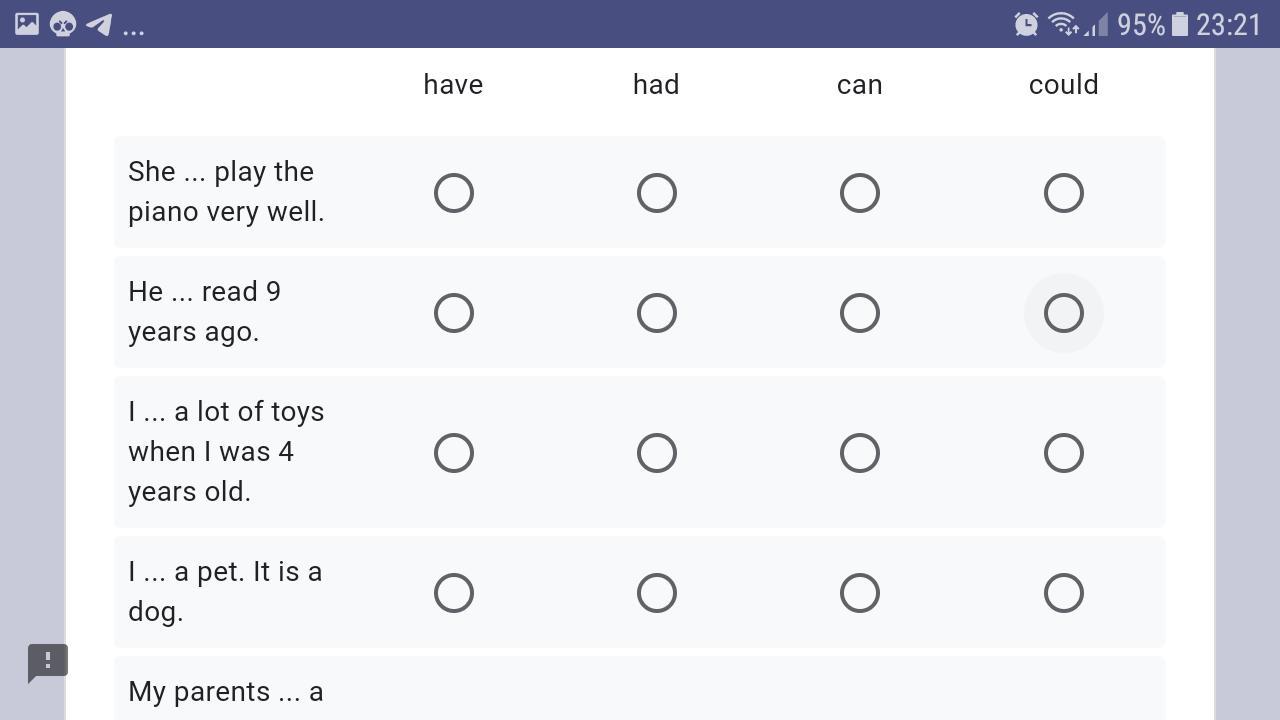Select 'could' for 'a lot of toys' row
This screenshot has width=1280, height=720.
[x=1064, y=453]
